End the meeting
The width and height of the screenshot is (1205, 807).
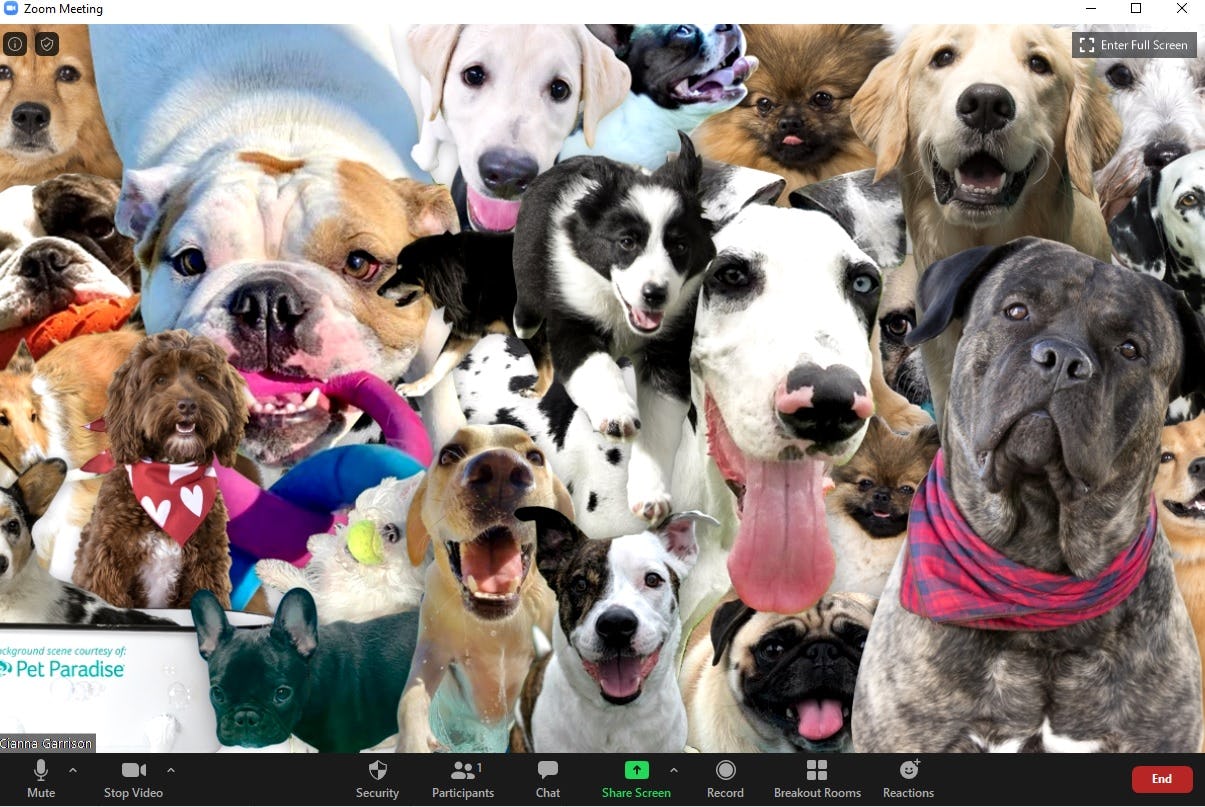tap(1161, 778)
